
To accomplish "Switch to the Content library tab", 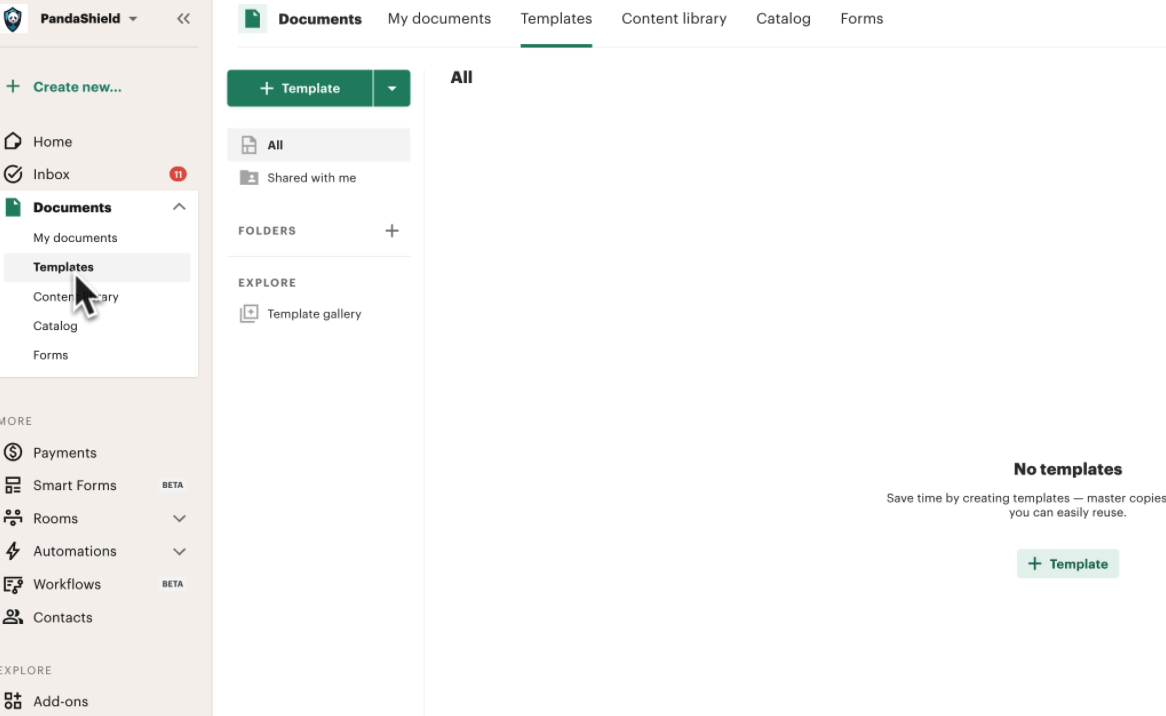I will click(674, 18).
